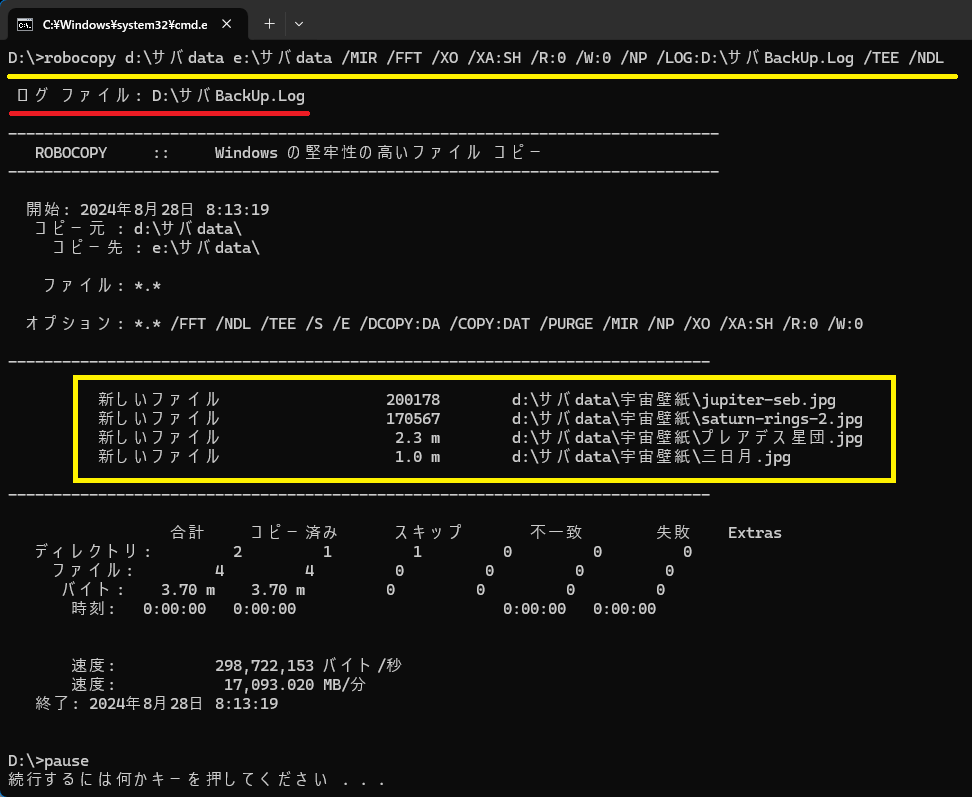Click the log file path D:\サバBackUp.Log line
This screenshot has width=972, height=797.
(161, 96)
